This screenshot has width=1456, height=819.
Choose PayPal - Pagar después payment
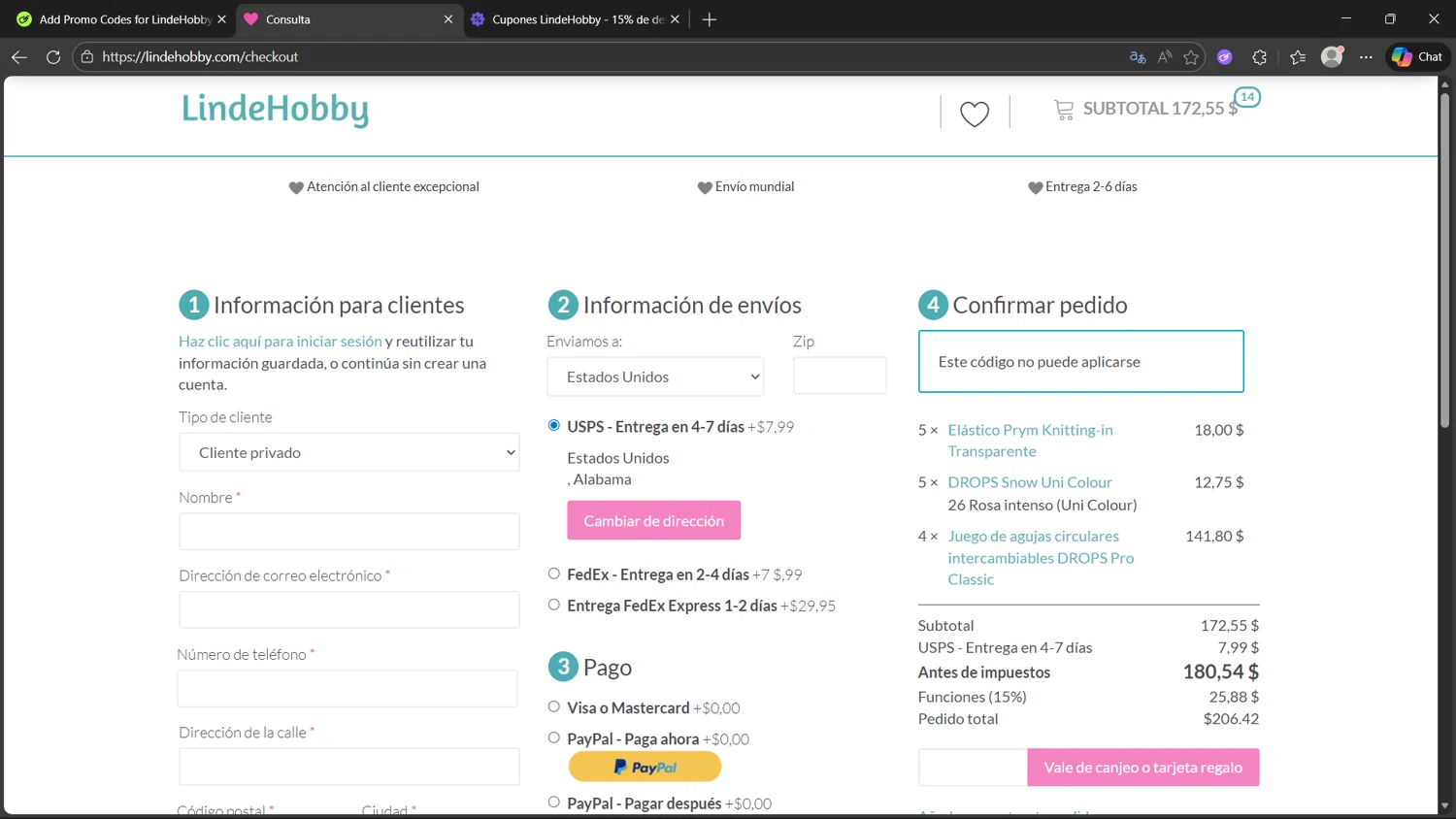(x=554, y=802)
